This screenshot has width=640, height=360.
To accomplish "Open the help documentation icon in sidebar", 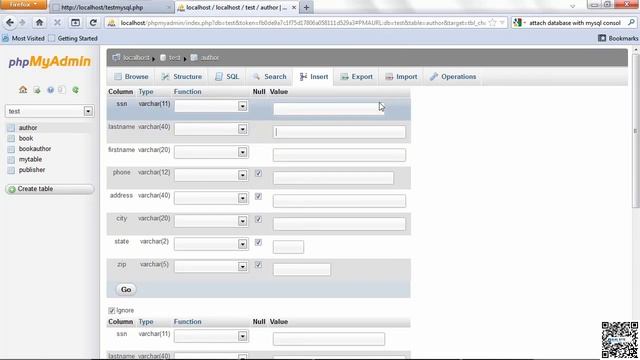I will coord(50,90).
